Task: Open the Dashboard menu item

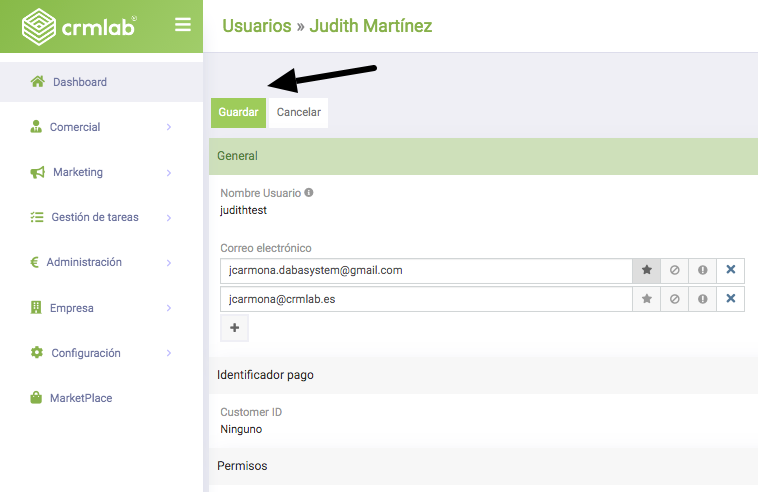Action: [x=79, y=82]
